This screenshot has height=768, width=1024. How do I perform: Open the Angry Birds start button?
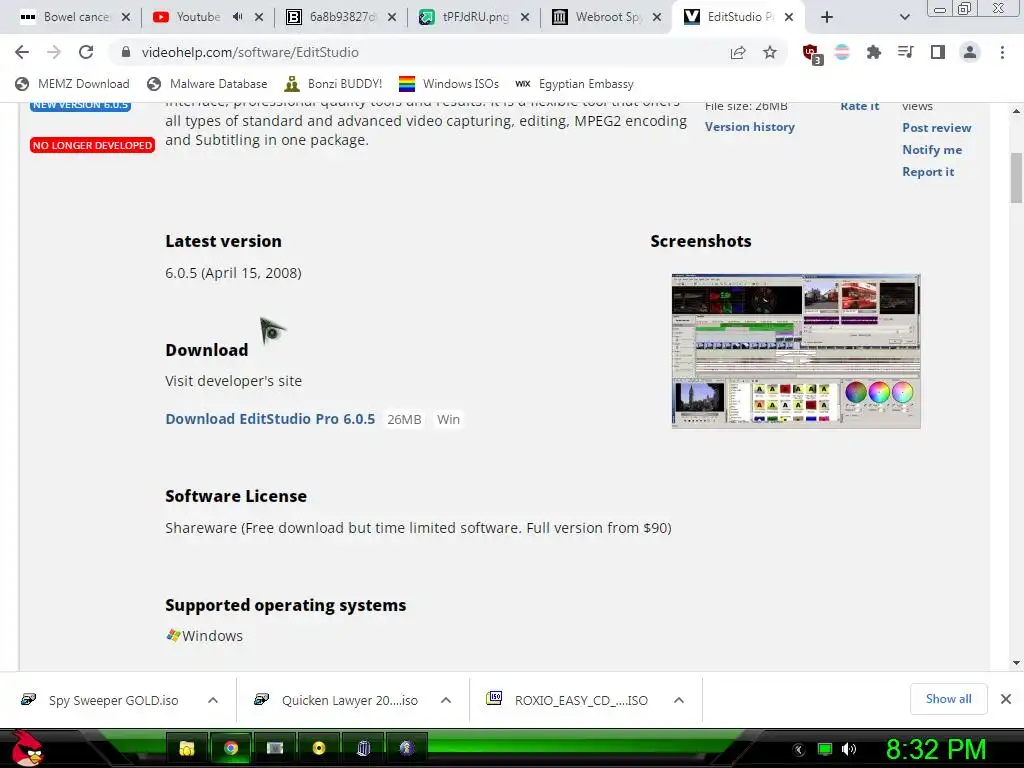point(27,748)
